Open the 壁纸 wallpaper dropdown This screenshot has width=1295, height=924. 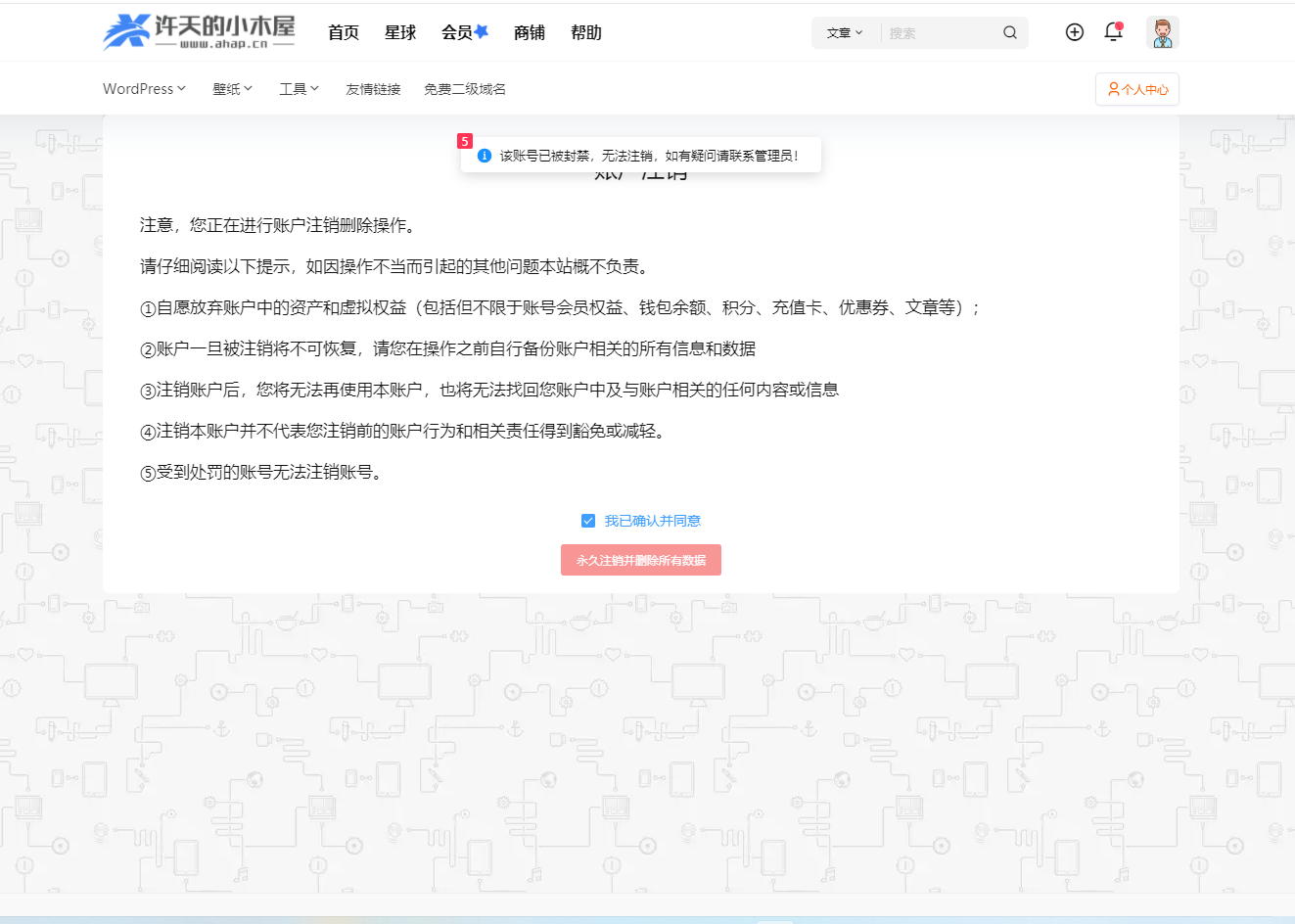231,88
